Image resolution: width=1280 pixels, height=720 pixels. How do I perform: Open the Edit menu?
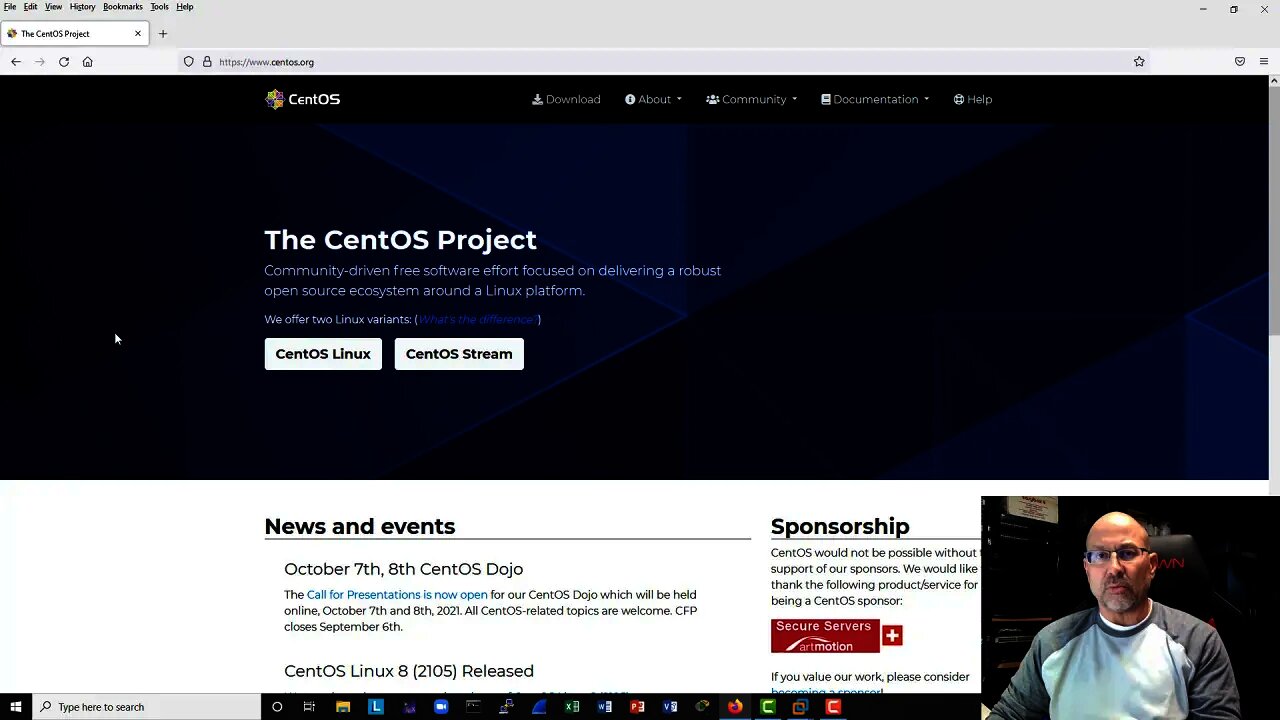tap(31, 7)
